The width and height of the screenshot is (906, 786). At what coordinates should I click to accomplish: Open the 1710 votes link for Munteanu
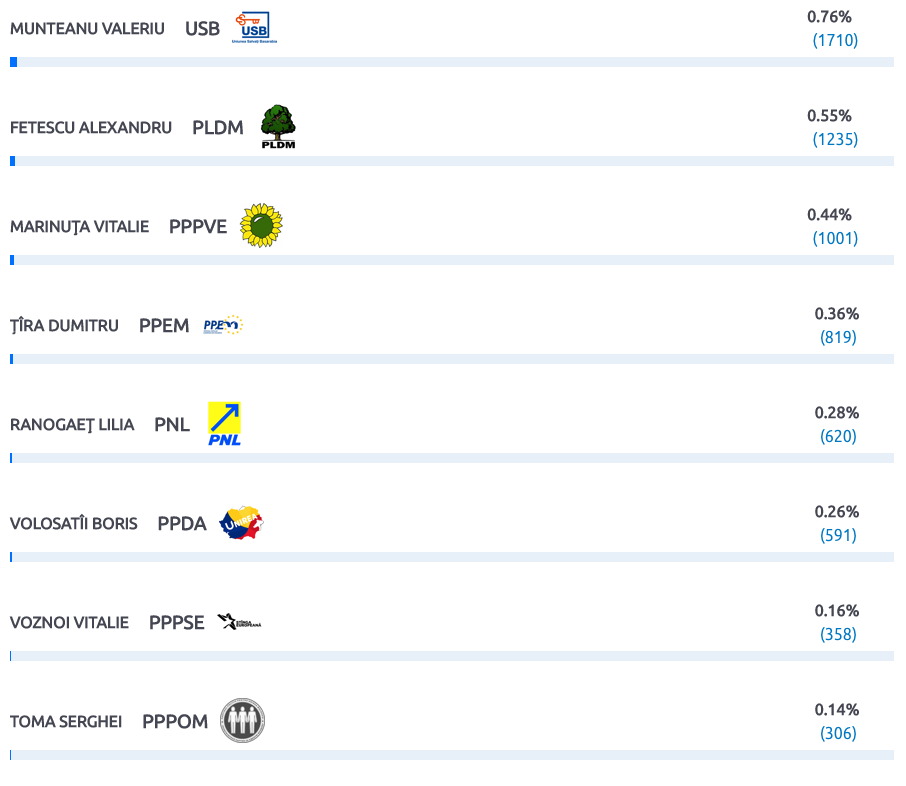[835, 40]
